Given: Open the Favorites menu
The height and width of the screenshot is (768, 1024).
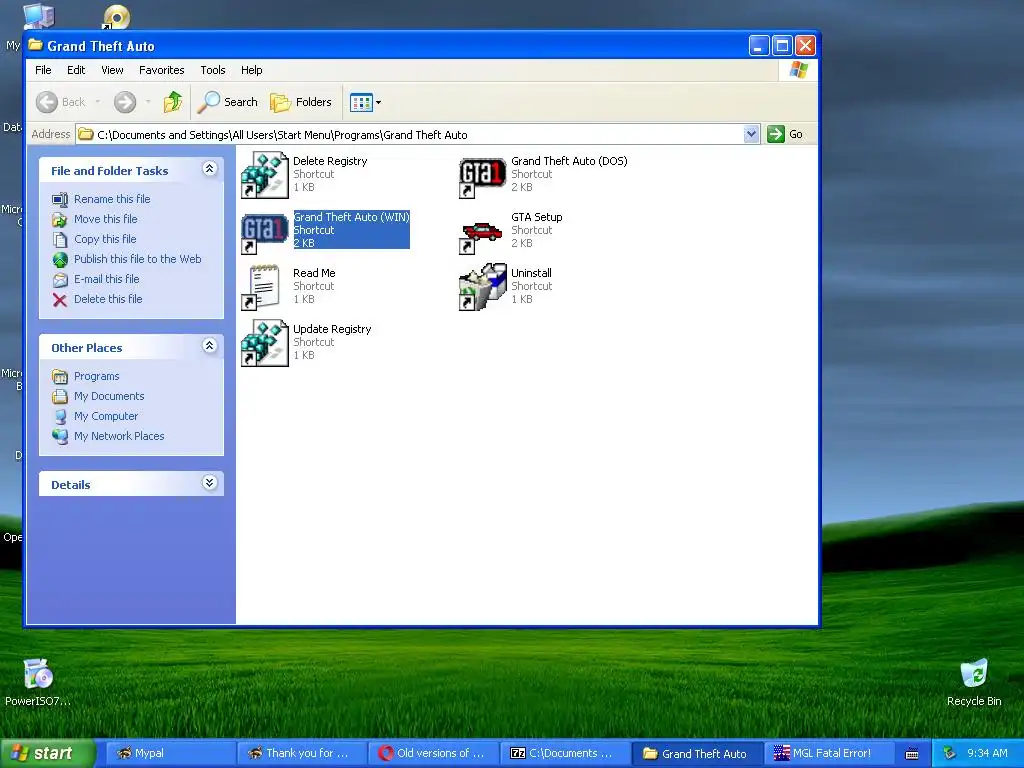Looking at the screenshot, I should (x=161, y=70).
